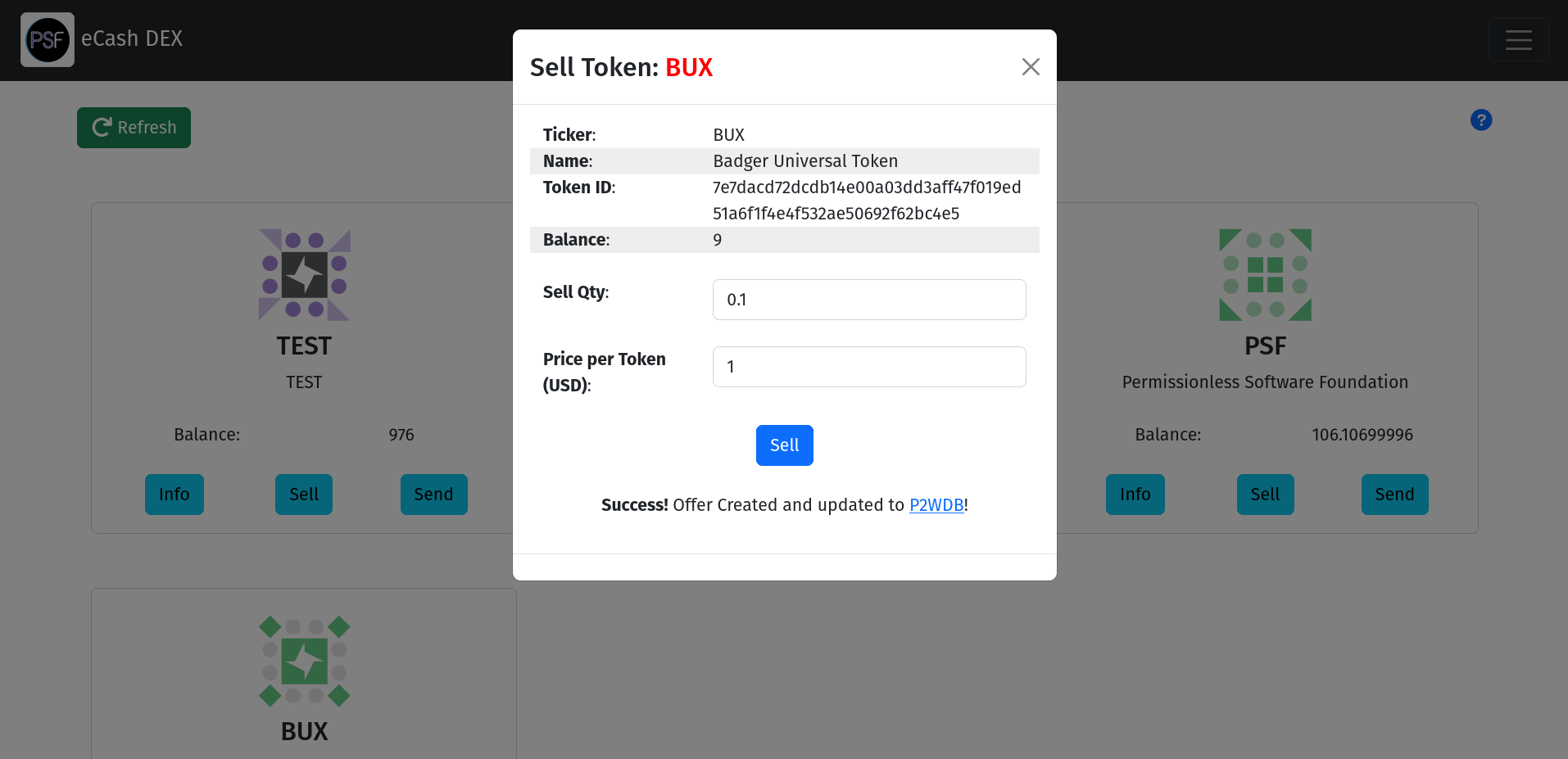
Task: Click the BUX token artwork icon
Action: coord(304,662)
